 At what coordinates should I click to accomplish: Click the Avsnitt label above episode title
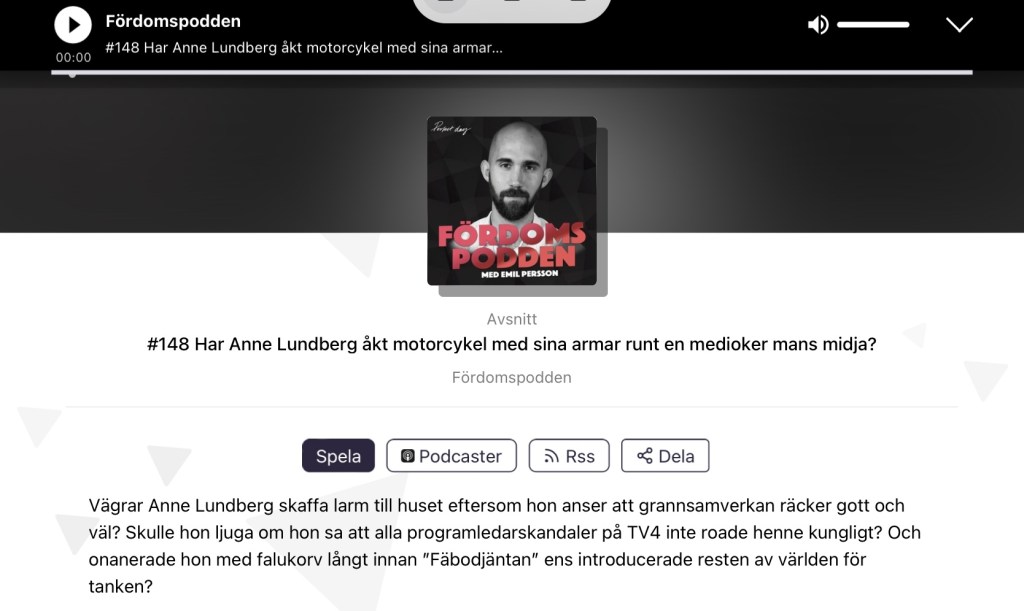coord(511,319)
